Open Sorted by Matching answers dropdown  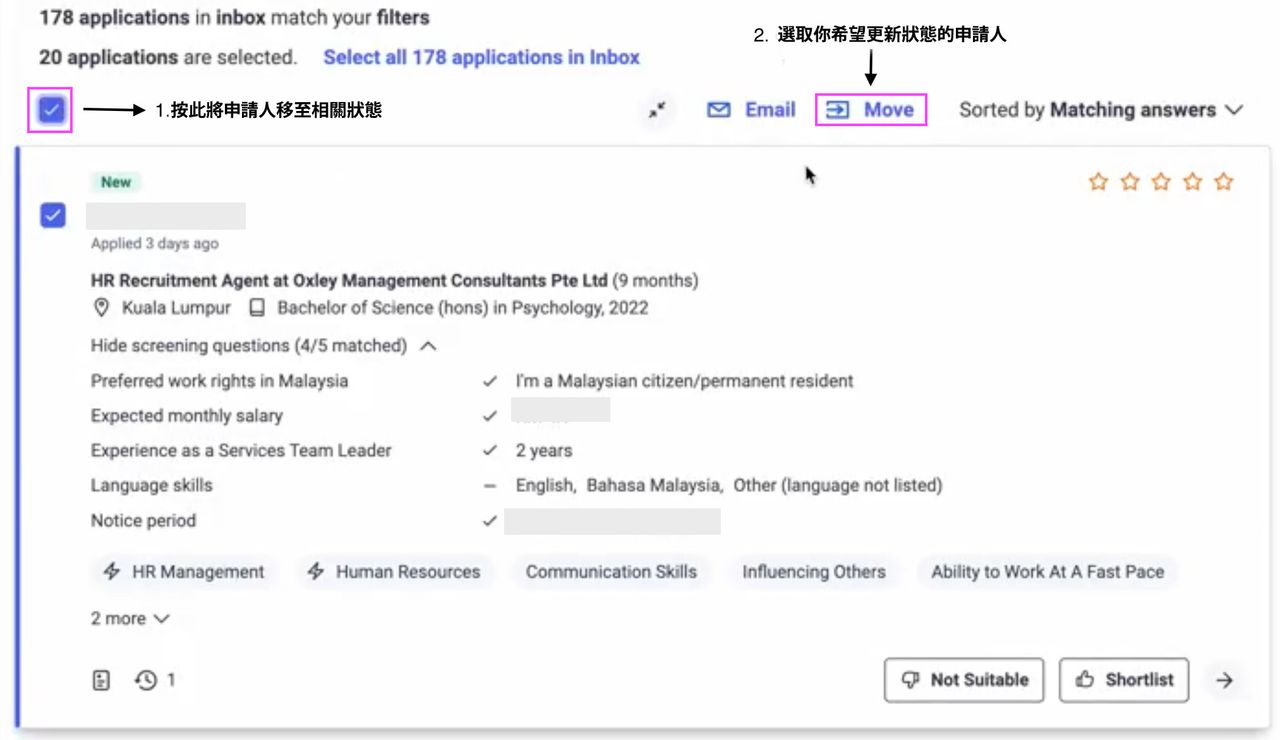1100,110
